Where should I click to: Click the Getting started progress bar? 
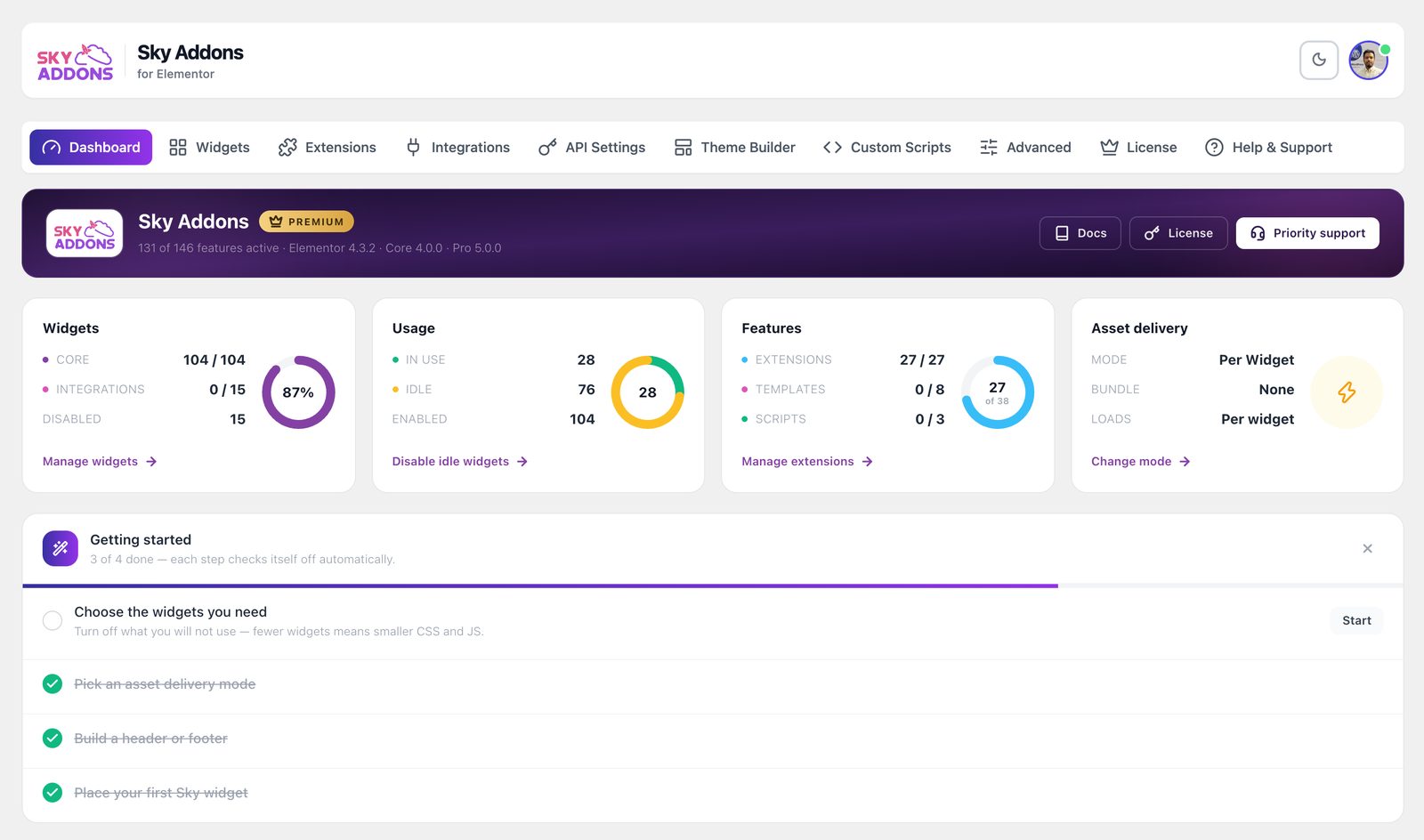click(x=713, y=586)
